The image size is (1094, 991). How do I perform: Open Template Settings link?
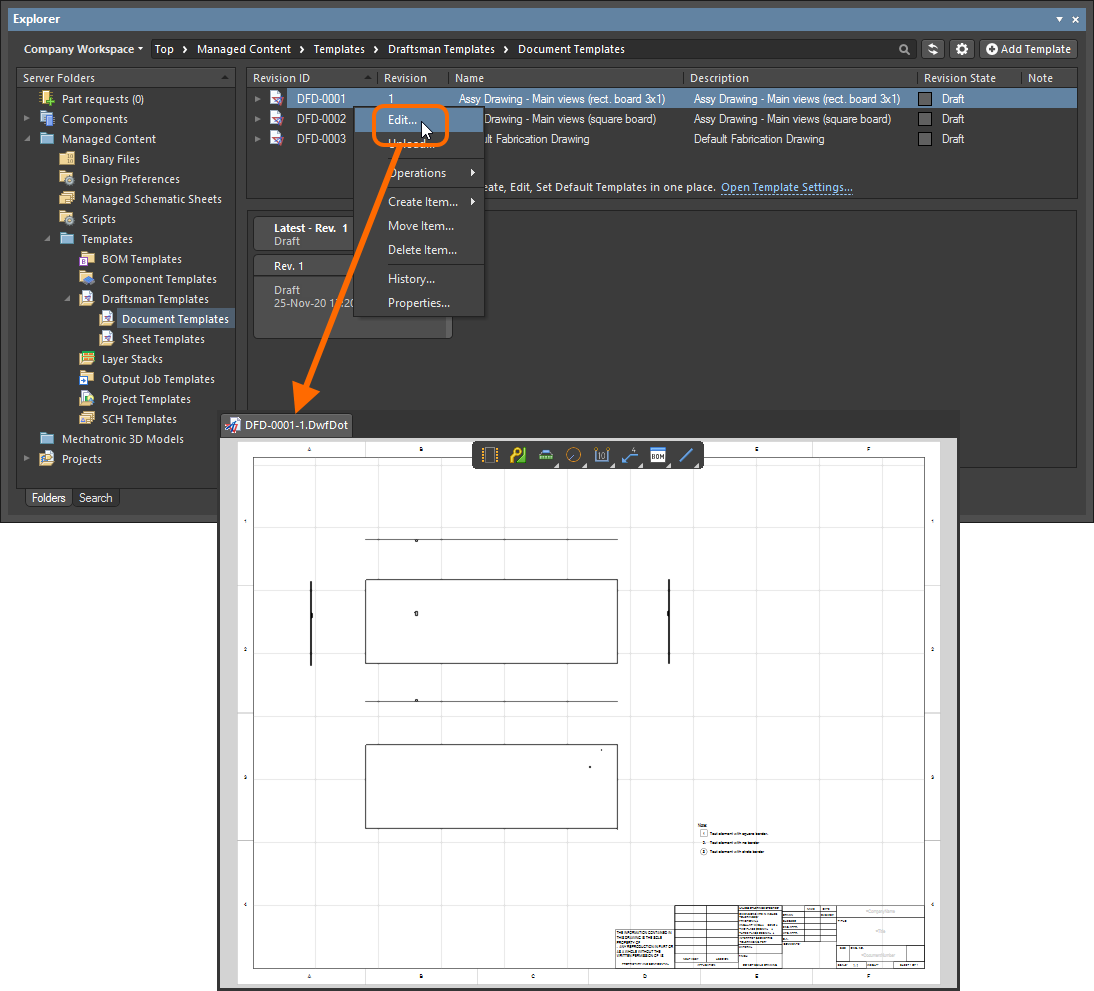[x=786, y=187]
